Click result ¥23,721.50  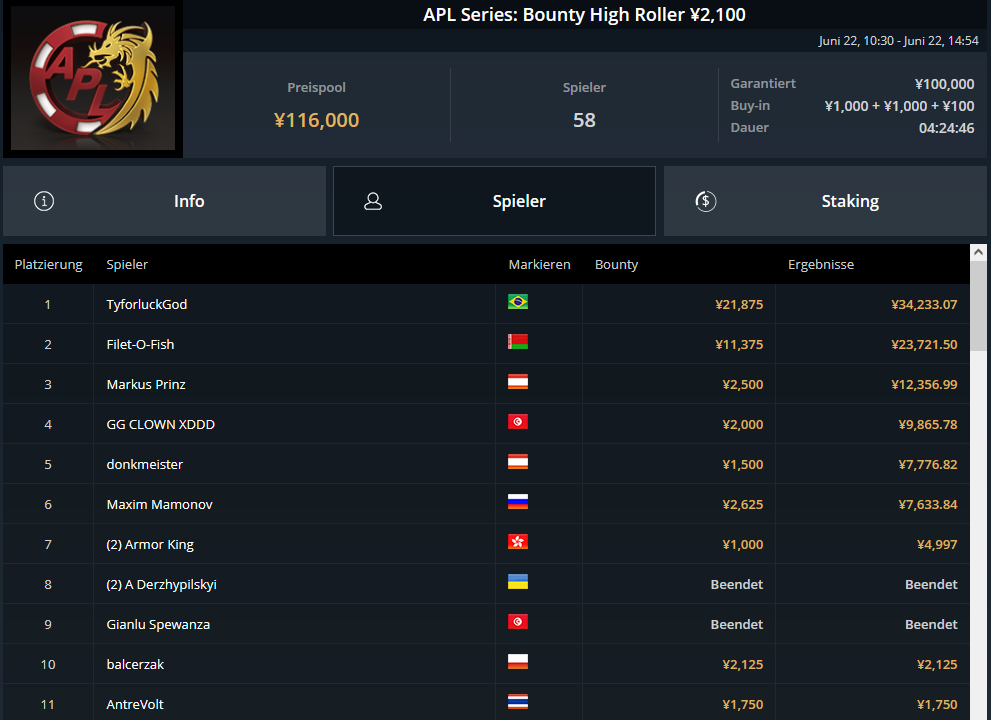(924, 344)
